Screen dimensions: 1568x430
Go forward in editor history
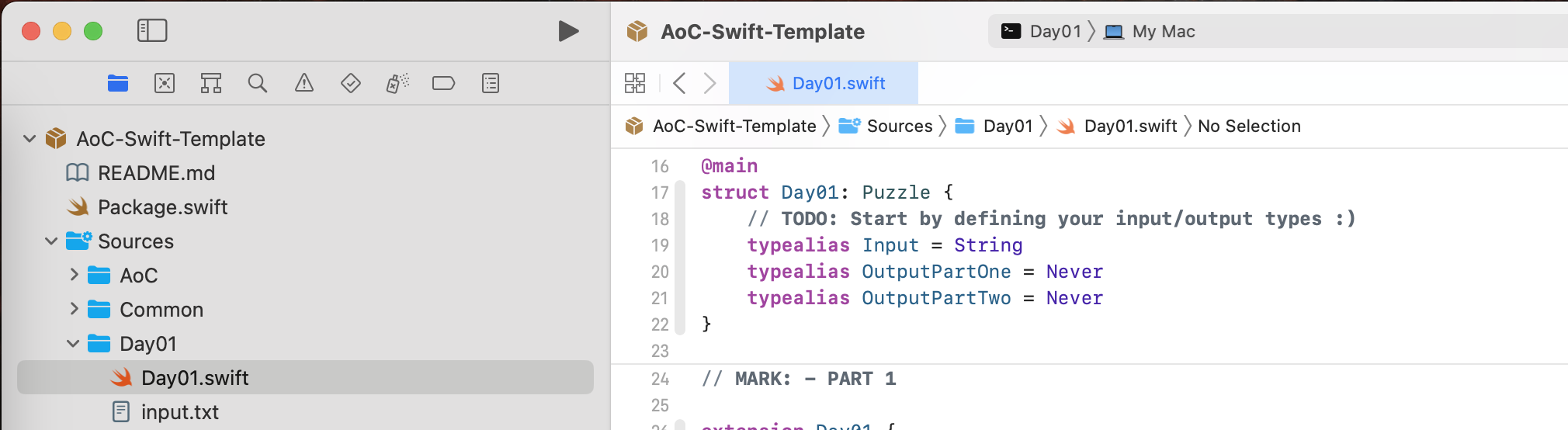point(709,83)
